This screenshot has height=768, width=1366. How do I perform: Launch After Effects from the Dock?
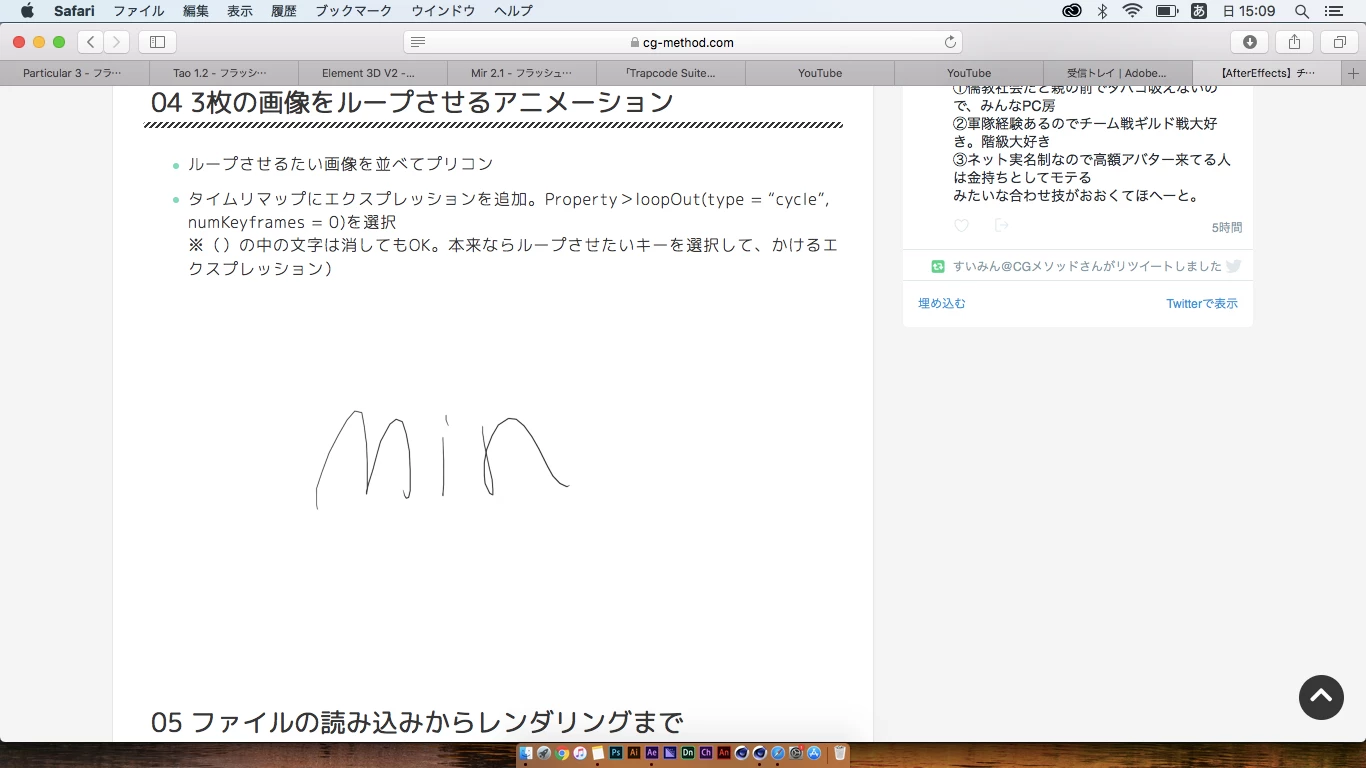point(652,753)
